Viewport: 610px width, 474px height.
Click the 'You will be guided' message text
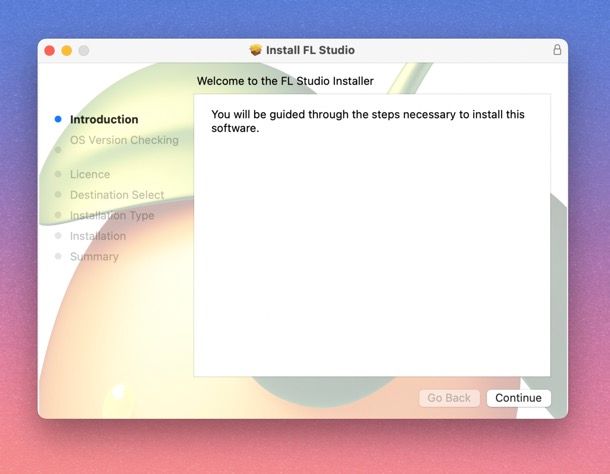pyautogui.click(x=368, y=121)
